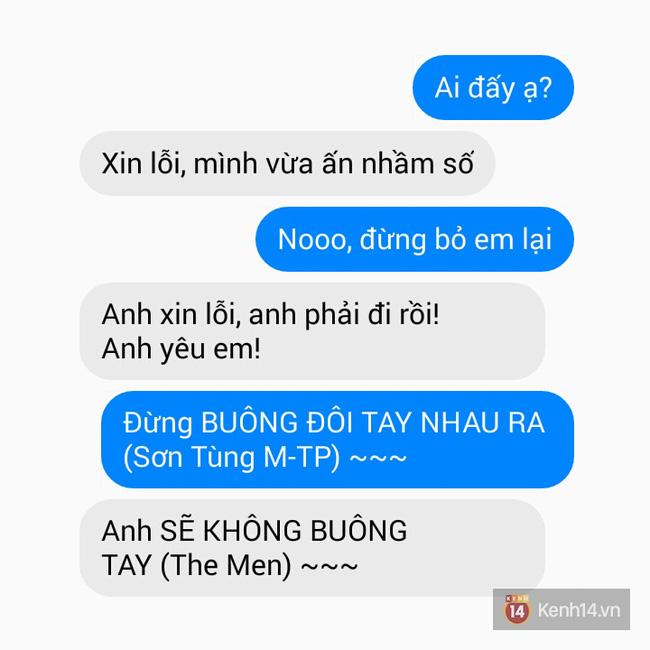Tap the 'Anh SẼ KHÔNG BUÔNG' line

tap(254, 530)
